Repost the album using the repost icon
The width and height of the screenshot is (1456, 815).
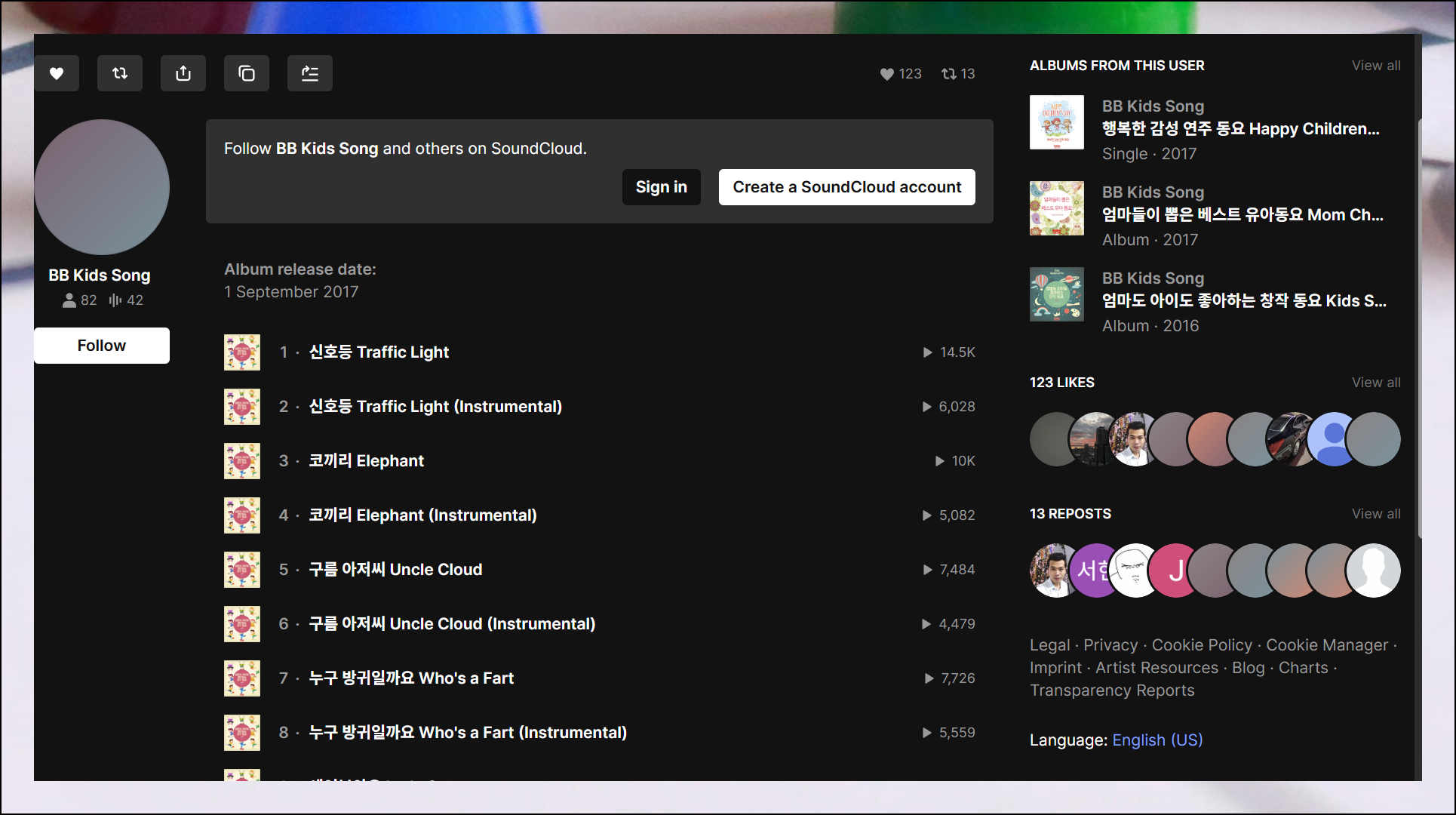coord(120,73)
